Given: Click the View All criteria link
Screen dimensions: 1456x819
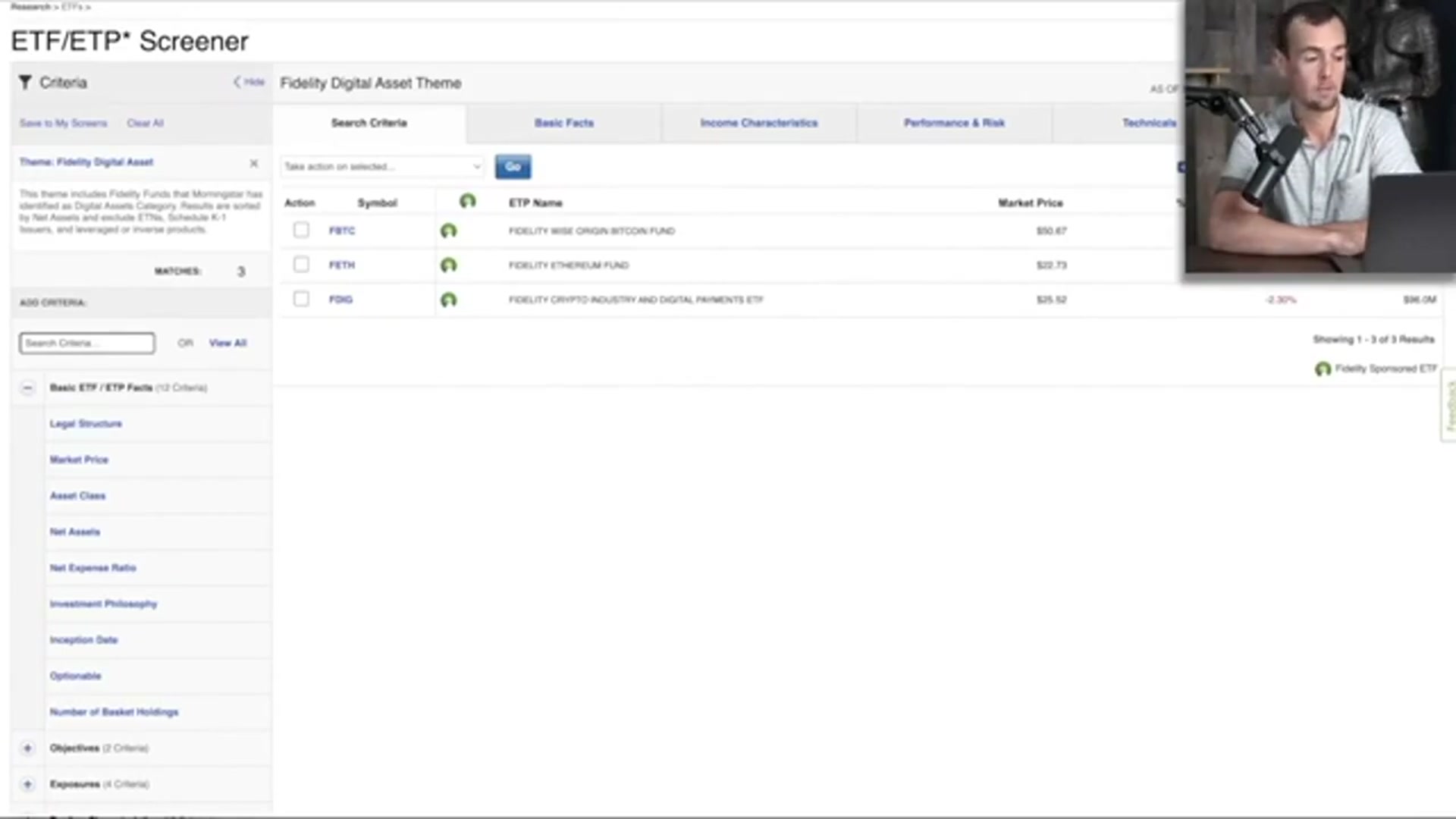Looking at the screenshot, I should [227, 344].
